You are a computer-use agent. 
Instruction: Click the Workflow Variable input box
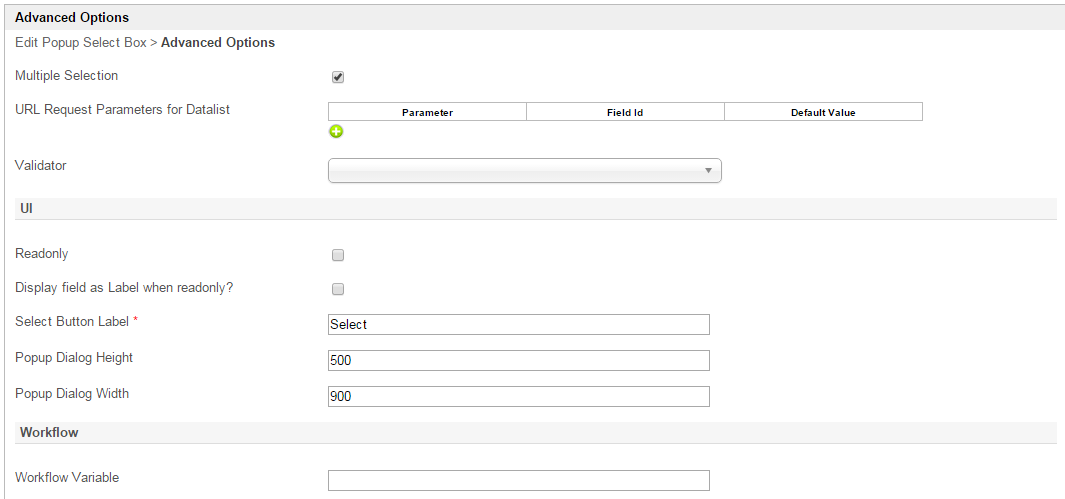(x=518, y=480)
